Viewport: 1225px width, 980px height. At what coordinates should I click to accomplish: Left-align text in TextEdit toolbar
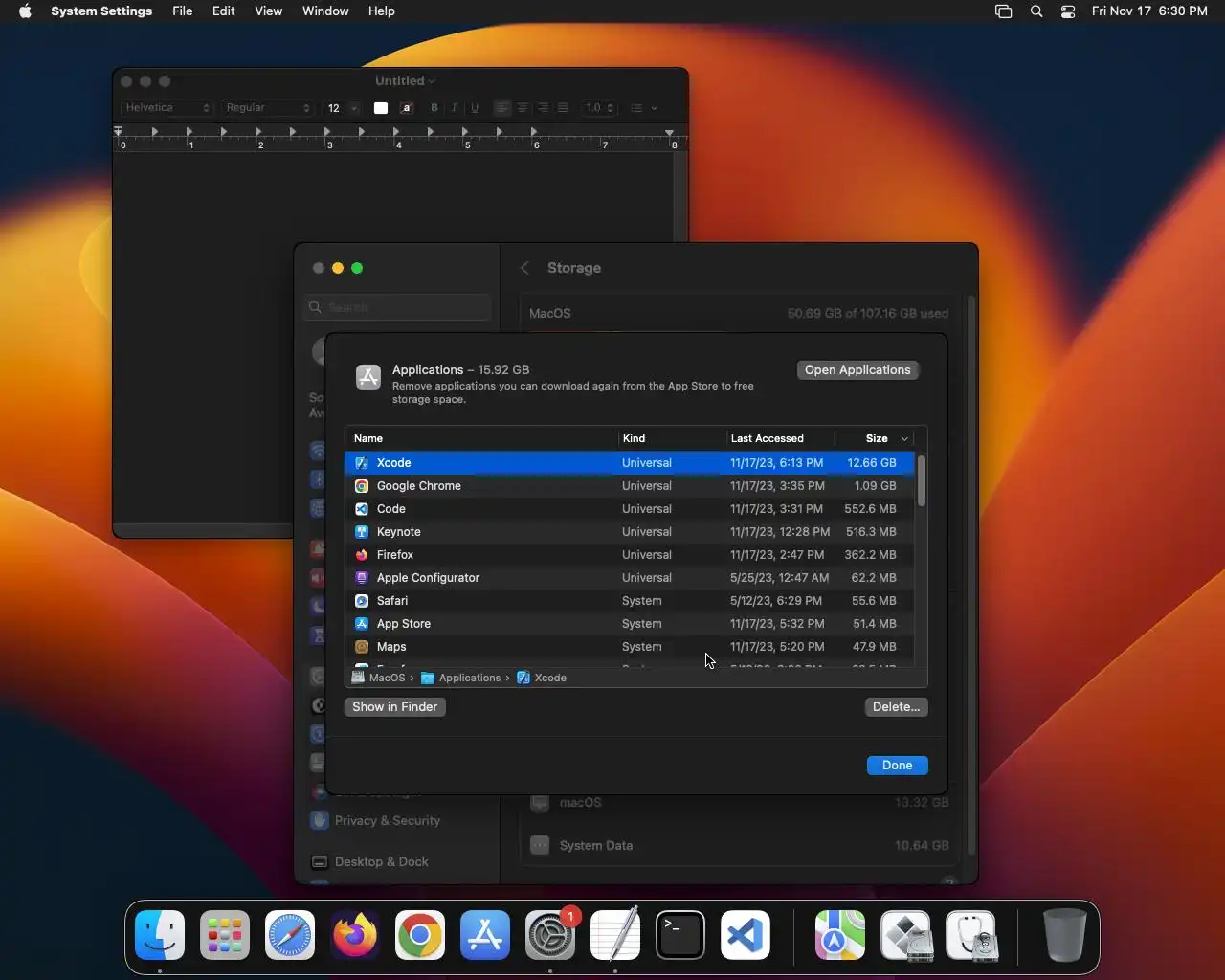point(502,108)
